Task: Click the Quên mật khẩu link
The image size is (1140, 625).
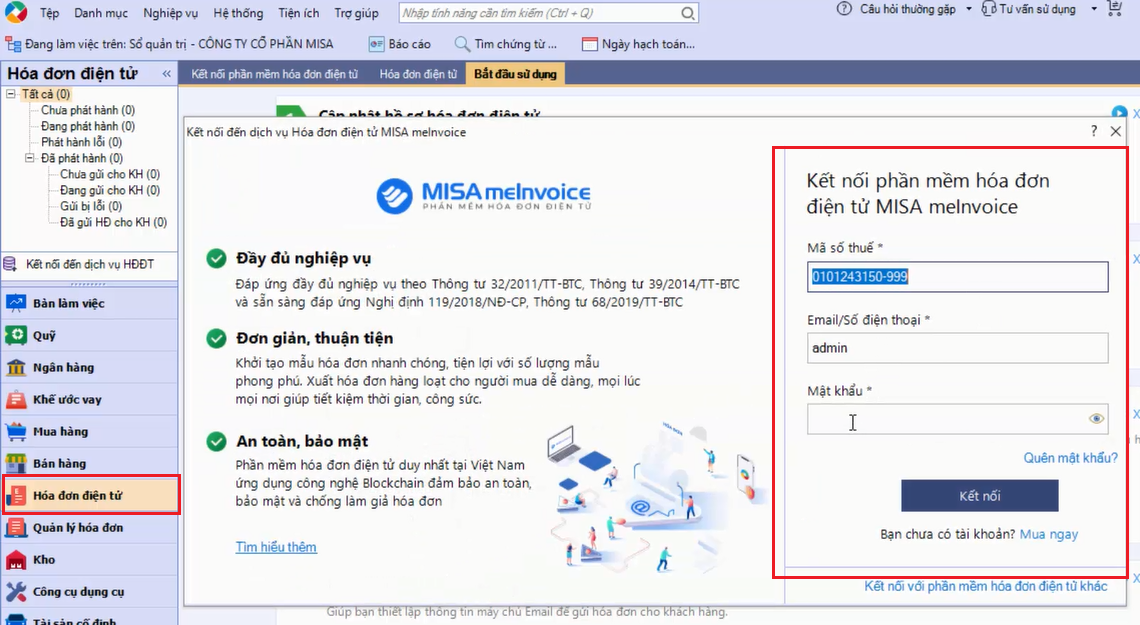Action: pyautogui.click(x=1070, y=458)
